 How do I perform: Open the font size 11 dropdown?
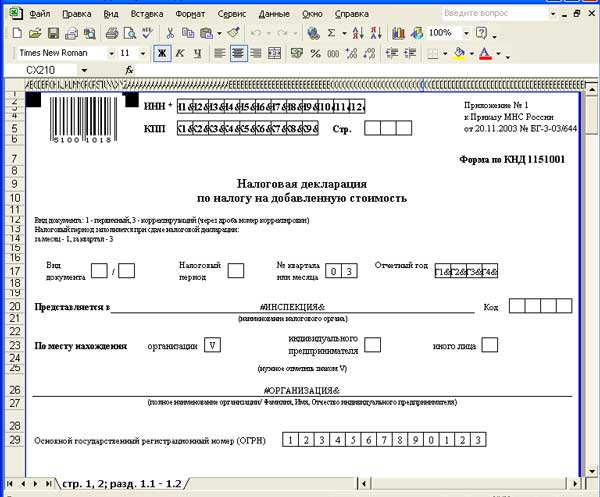141,53
